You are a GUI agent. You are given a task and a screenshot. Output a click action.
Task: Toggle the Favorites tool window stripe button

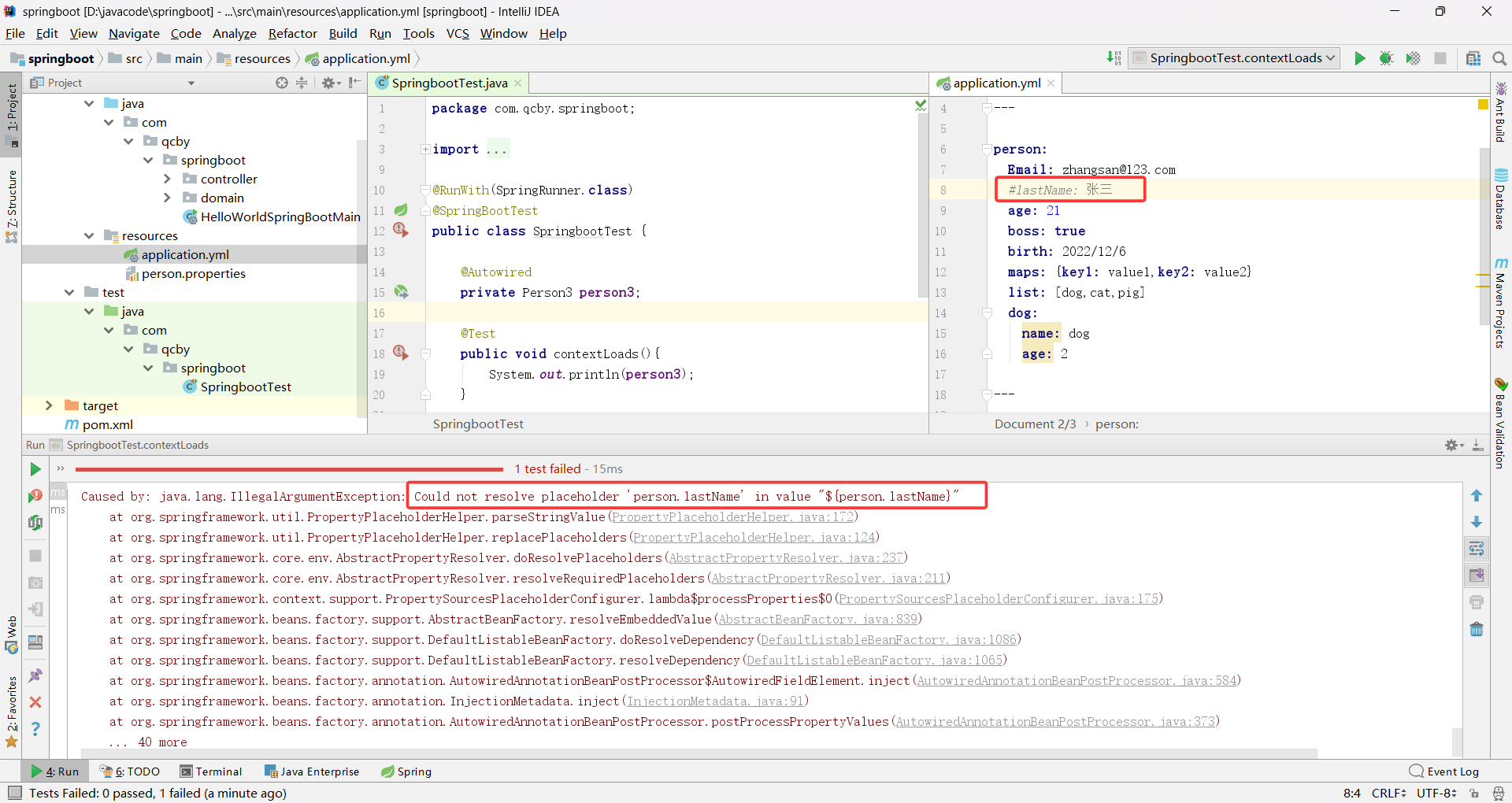tap(11, 712)
